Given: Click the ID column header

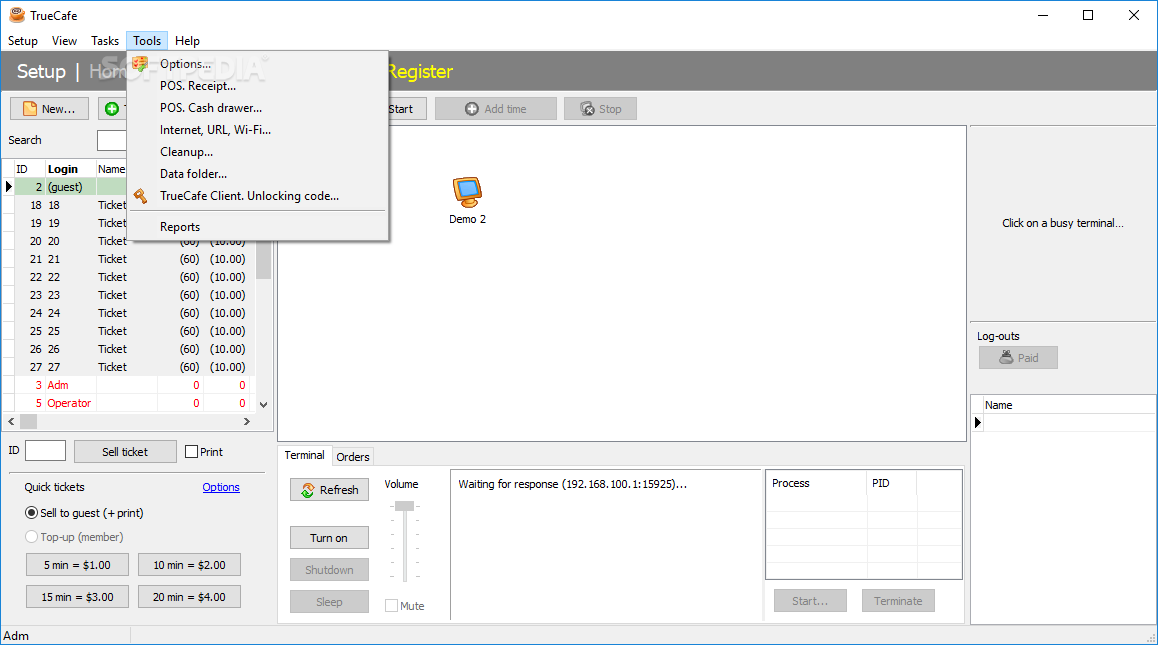Looking at the screenshot, I should [x=30, y=169].
